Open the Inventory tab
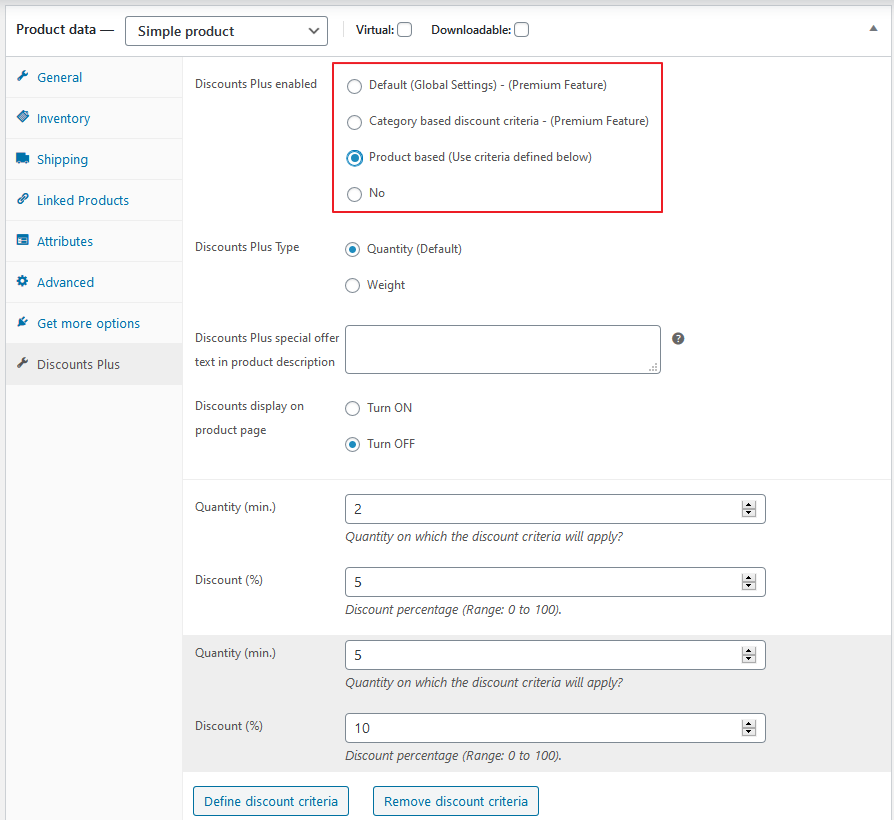Image resolution: width=894 pixels, height=820 pixels. (94, 118)
